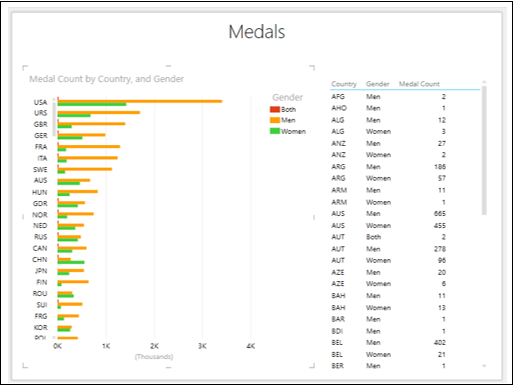Click the table scrollbar up arrow

pyautogui.click(x=484, y=82)
